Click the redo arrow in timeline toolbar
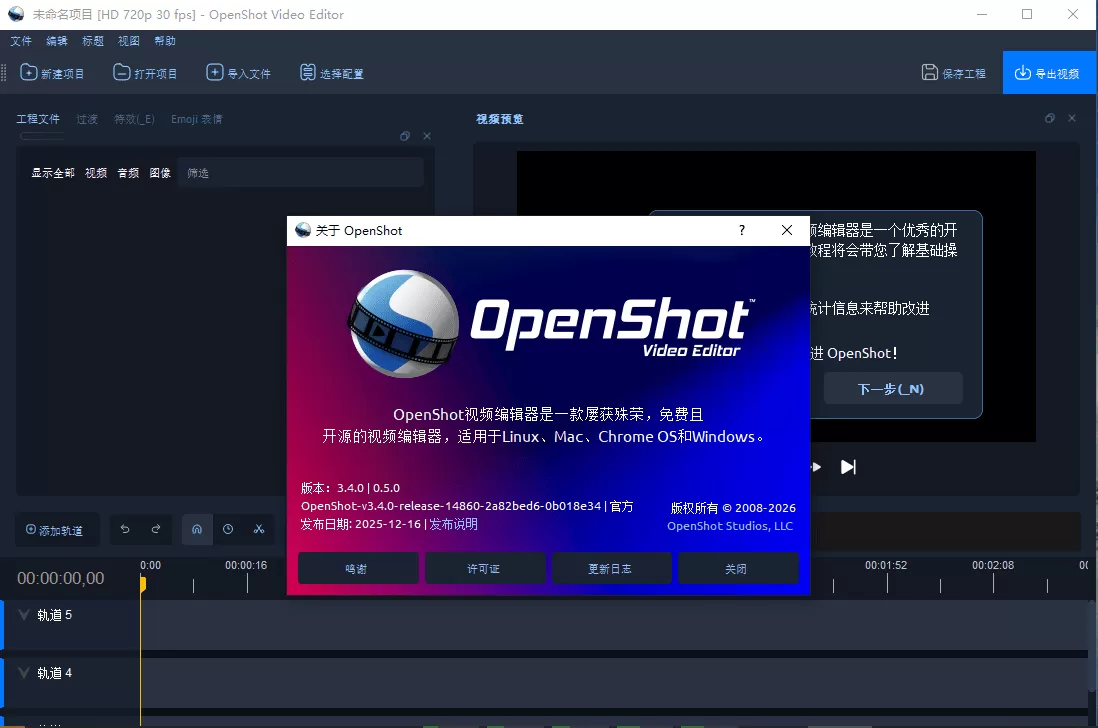 (156, 529)
